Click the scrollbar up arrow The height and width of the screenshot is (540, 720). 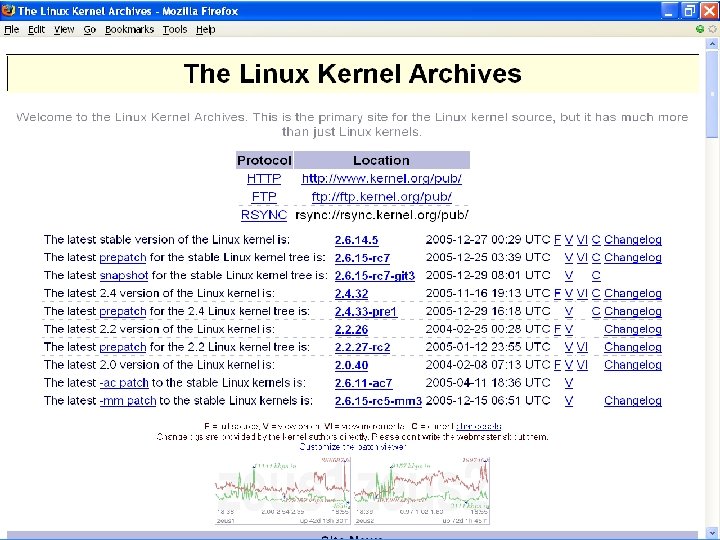coord(712,44)
